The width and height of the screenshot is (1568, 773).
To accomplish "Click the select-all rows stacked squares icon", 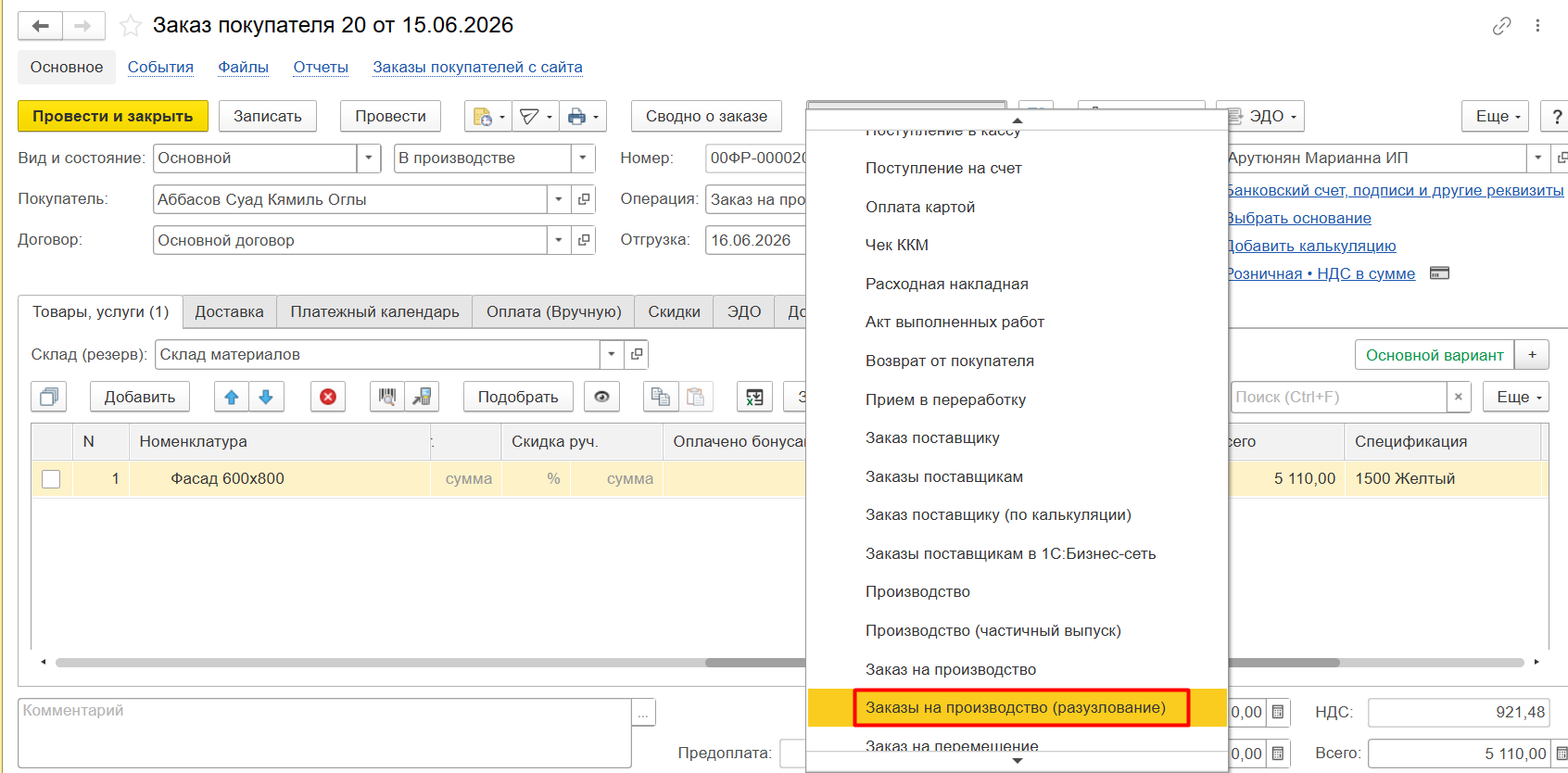I will [48, 397].
